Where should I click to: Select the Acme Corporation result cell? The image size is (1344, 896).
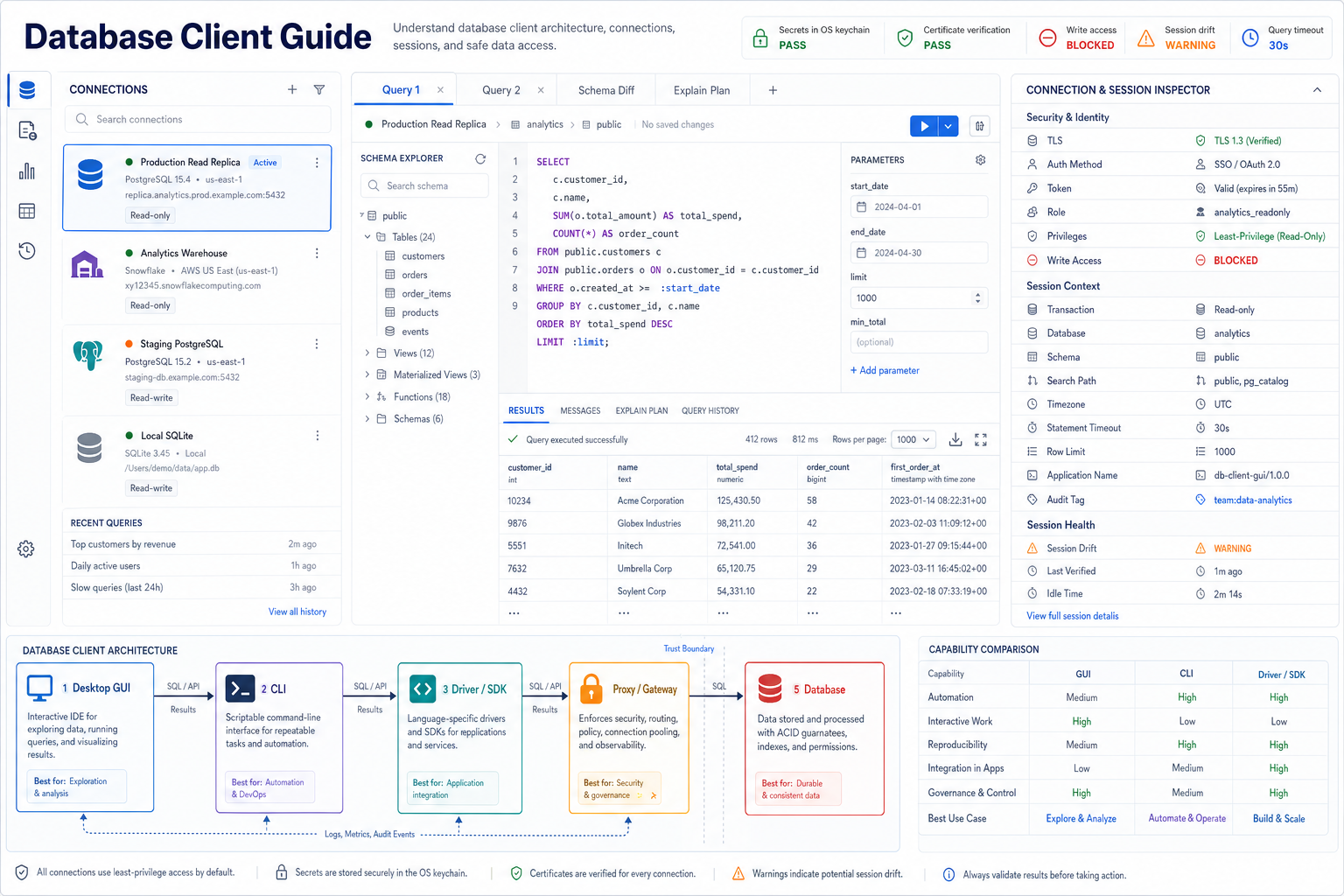650,501
